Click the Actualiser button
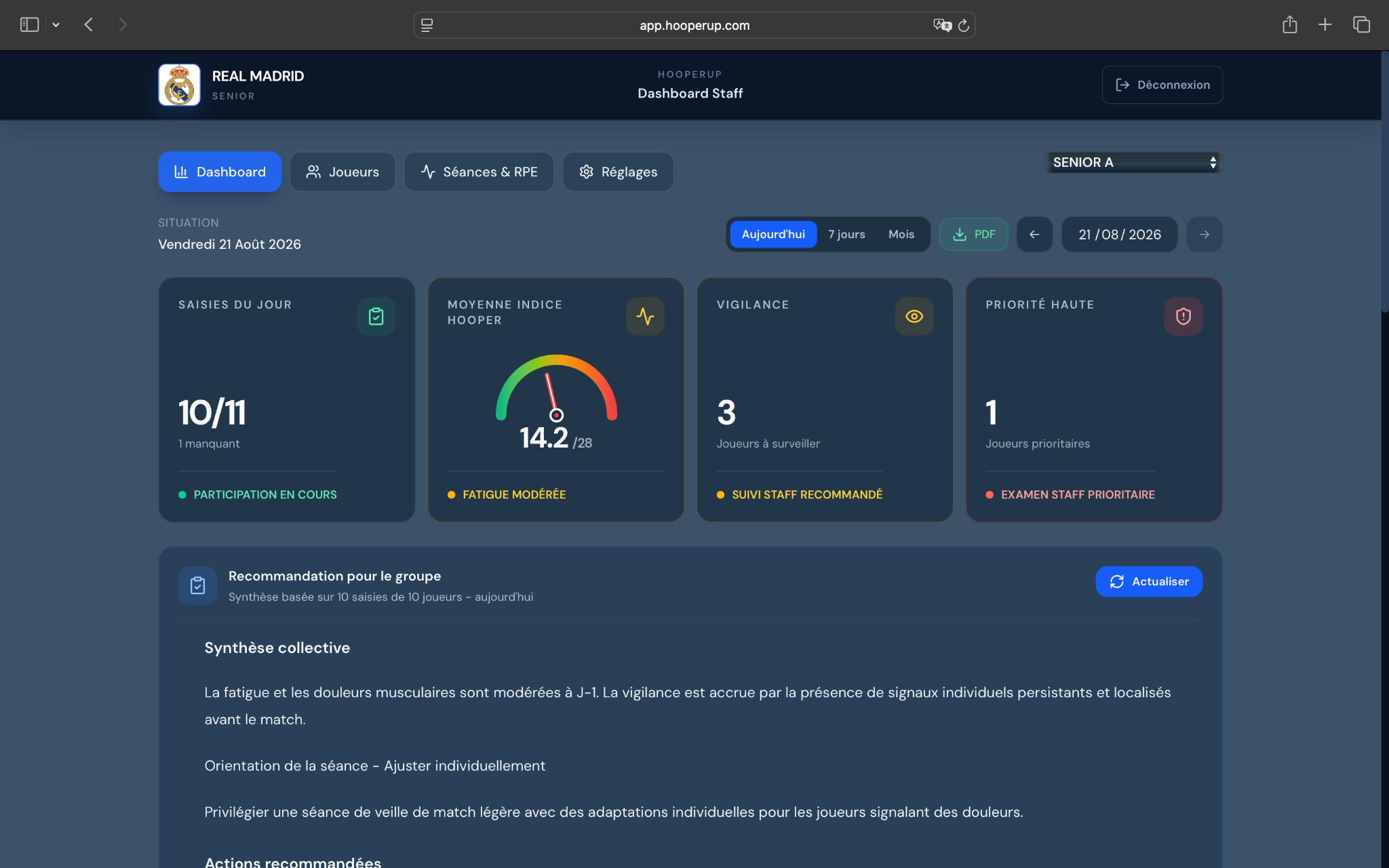Screen dimensions: 1389x868 (1149, 582)
